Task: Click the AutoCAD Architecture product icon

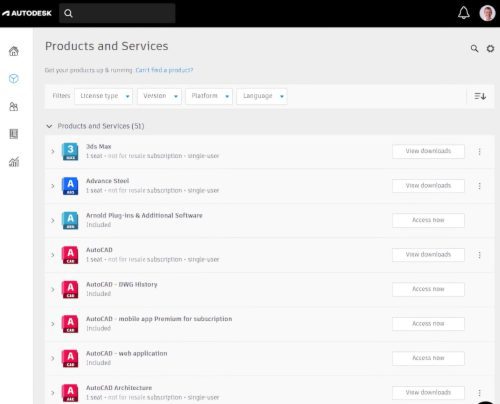Action: (70, 393)
